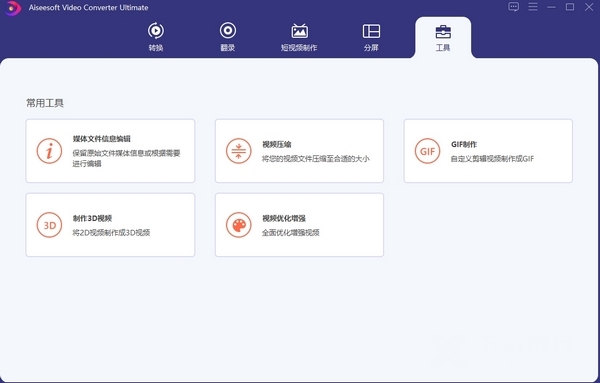This screenshot has height=383, width=600.
Task: Click description 将2D视频制作成3D视频
Action: [x=111, y=232]
